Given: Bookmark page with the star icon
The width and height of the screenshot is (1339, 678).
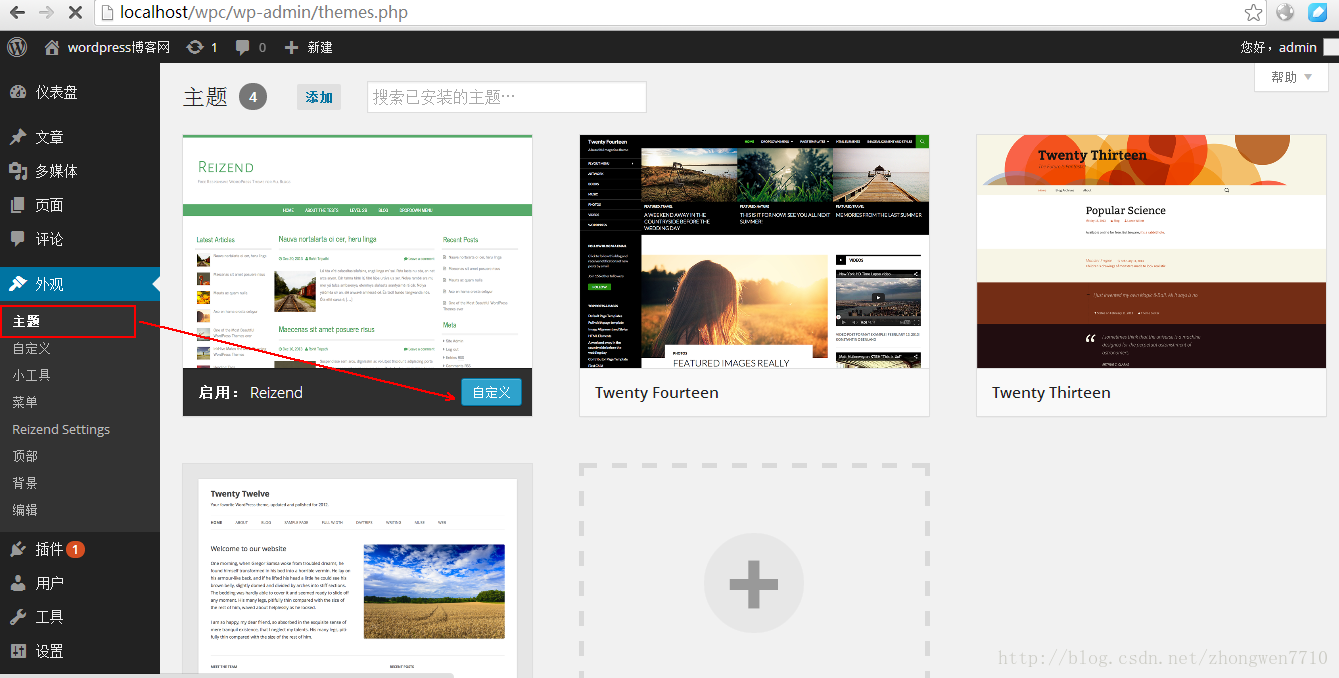Looking at the screenshot, I should (x=1253, y=13).
